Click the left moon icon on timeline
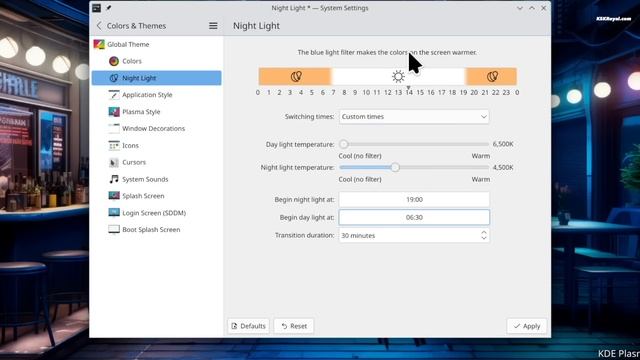640x360 pixels. [x=296, y=76]
